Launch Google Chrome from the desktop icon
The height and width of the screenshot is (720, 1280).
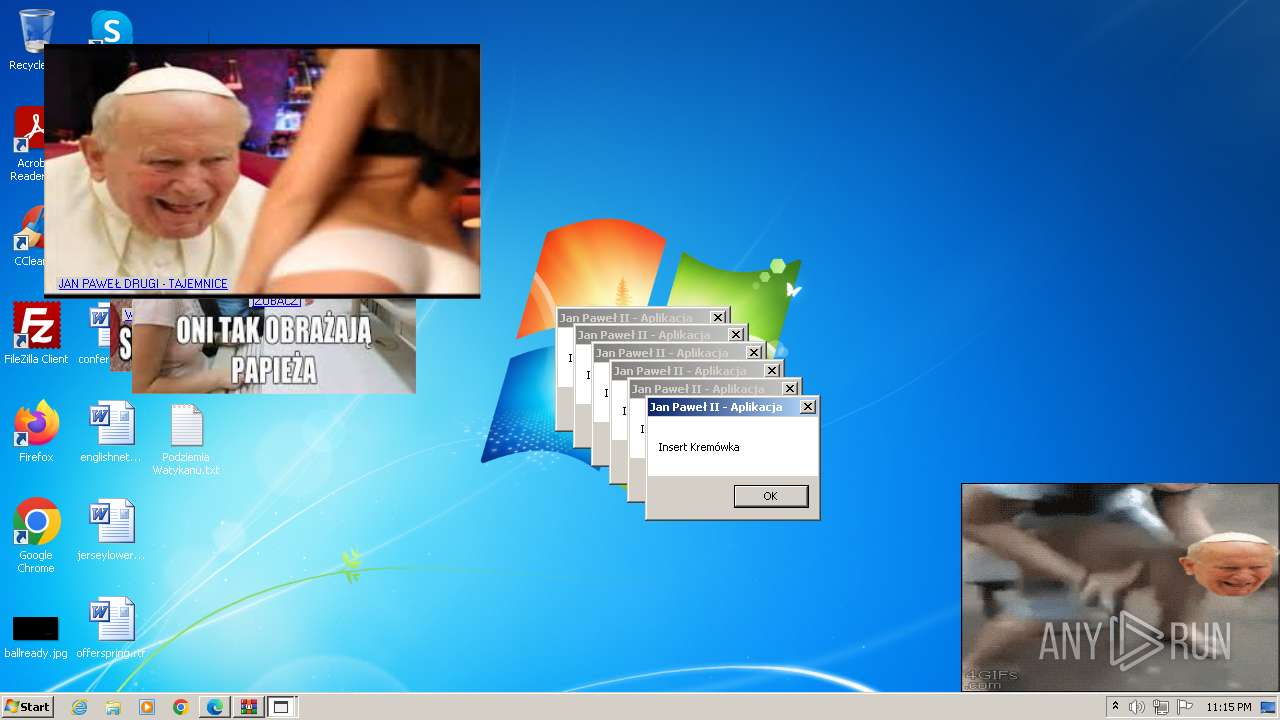click(x=36, y=536)
